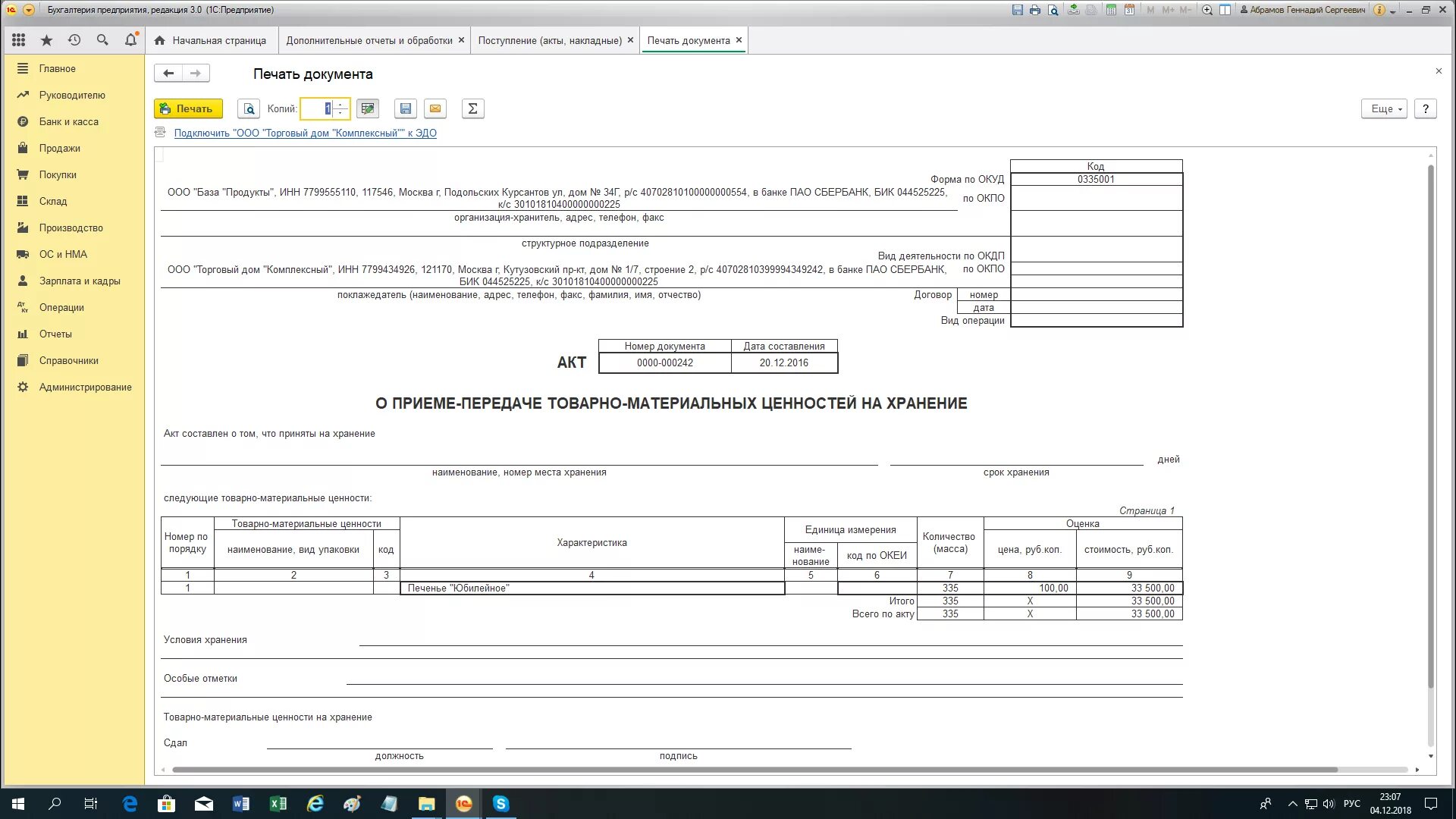Close the print form with the X
1456x819 pixels.
[x=1439, y=71]
